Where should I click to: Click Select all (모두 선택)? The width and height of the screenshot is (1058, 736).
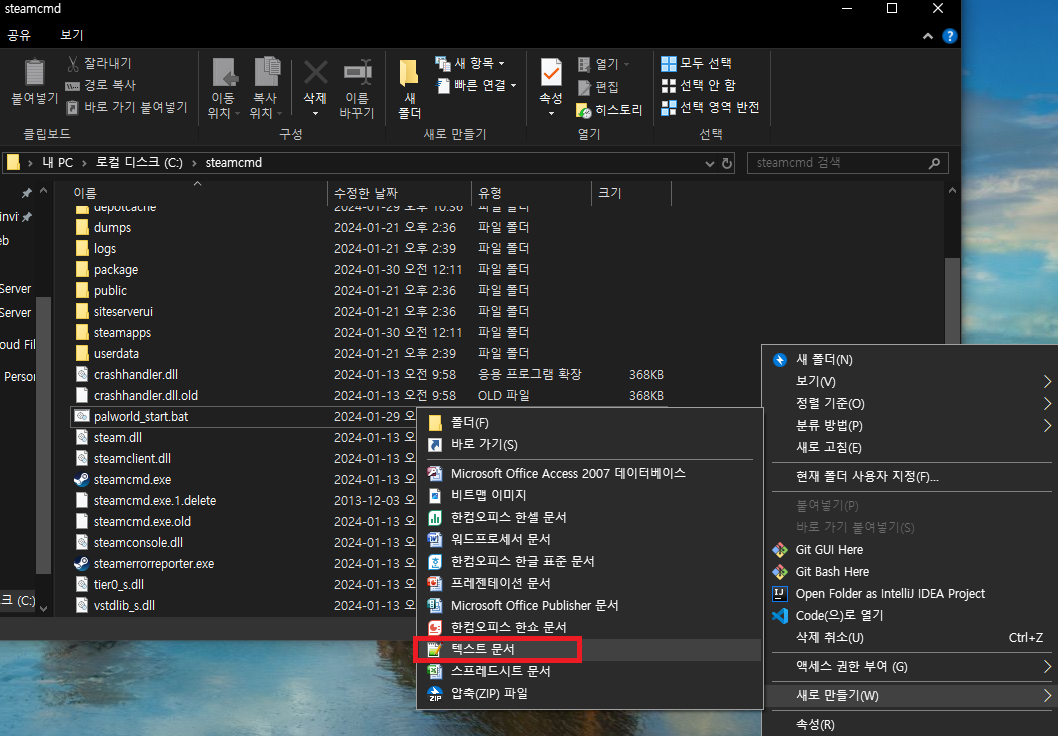[697, 63]
